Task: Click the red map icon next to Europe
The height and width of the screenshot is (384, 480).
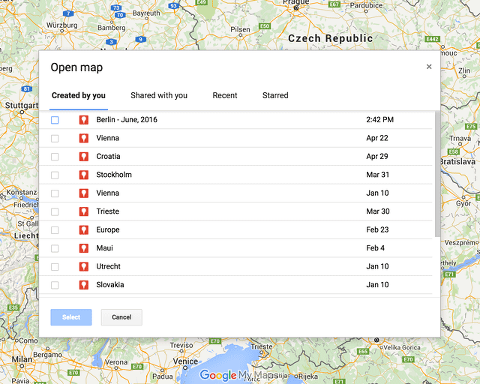Action: point(84,230)
